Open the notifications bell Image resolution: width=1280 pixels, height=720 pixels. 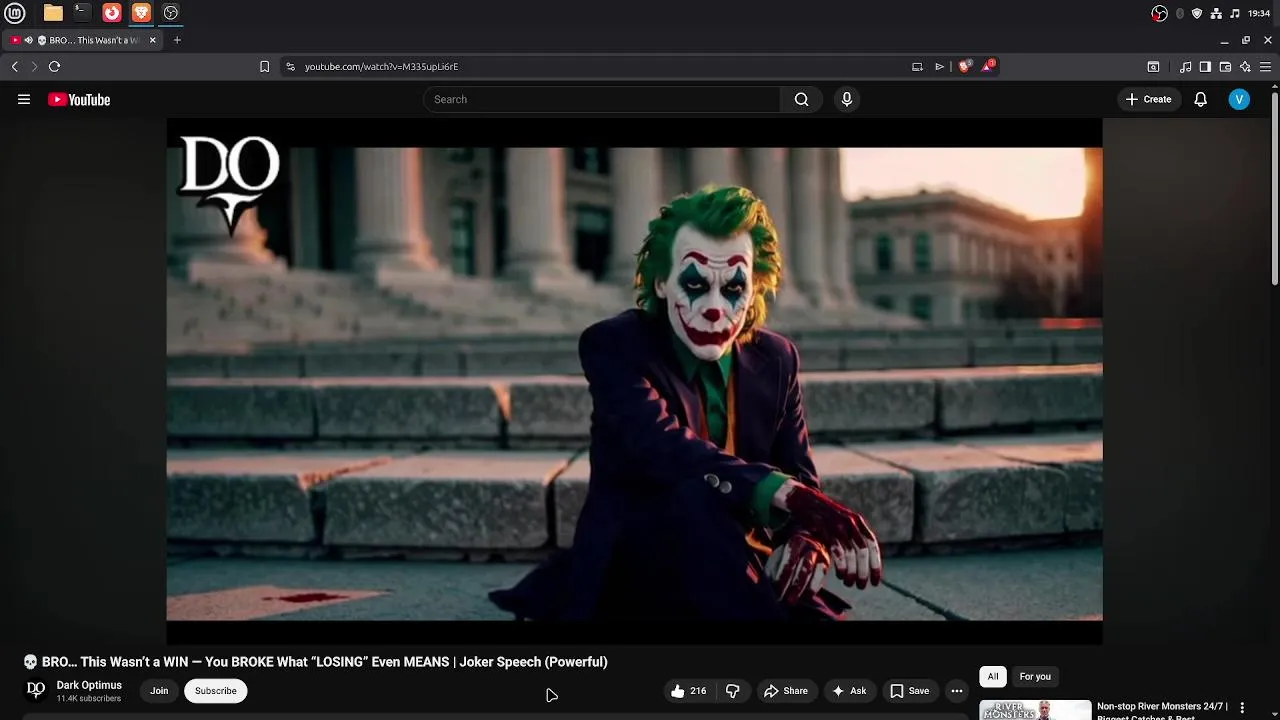click(x=1201, y=99)
